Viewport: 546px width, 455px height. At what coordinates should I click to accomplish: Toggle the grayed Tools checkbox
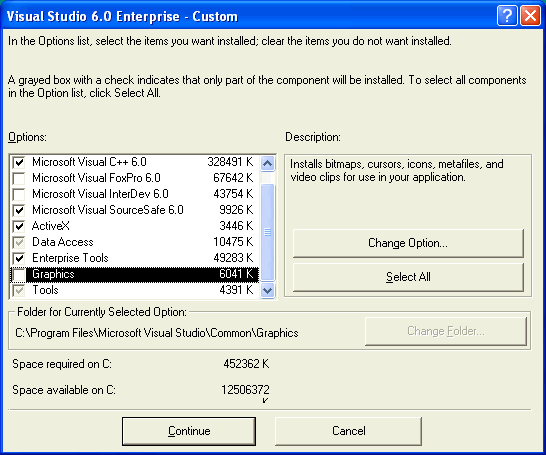(19, 290)
